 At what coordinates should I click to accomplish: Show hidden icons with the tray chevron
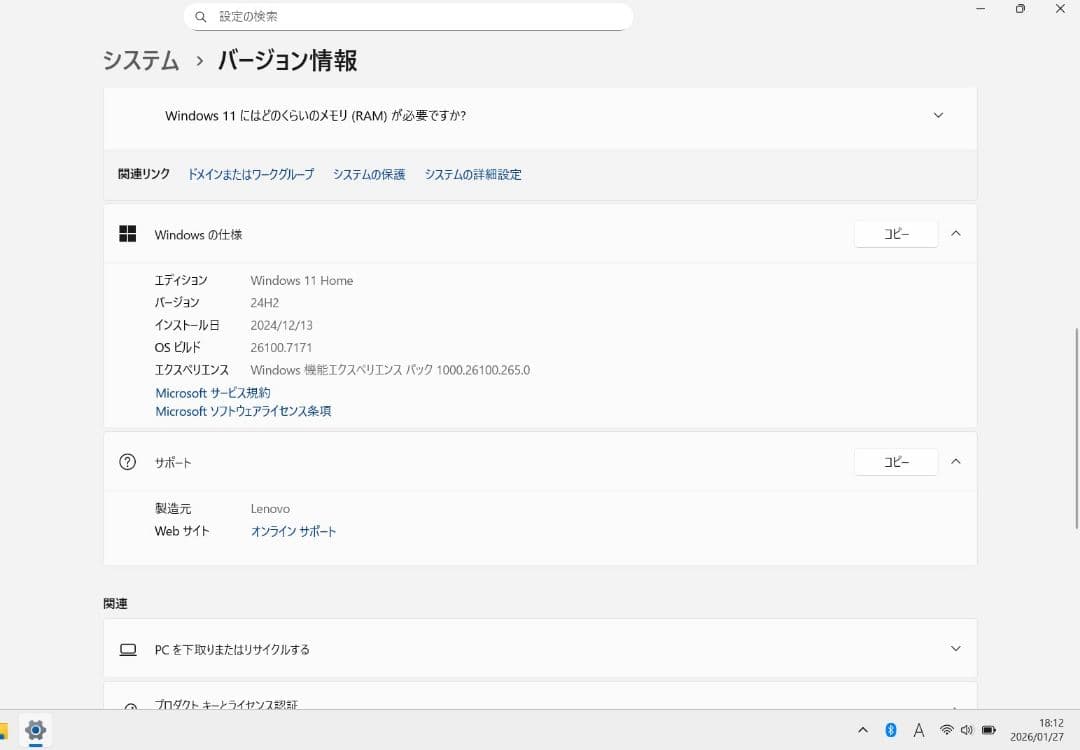coord(863,730)
